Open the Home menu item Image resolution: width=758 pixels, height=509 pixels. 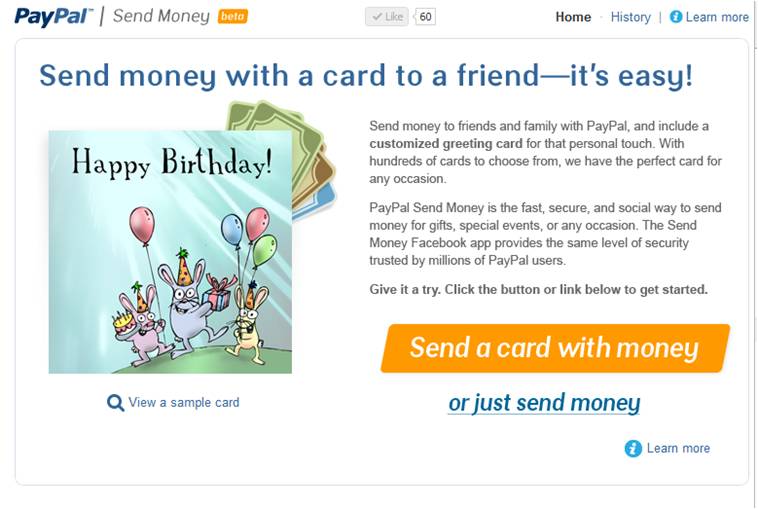coord(573,17)
